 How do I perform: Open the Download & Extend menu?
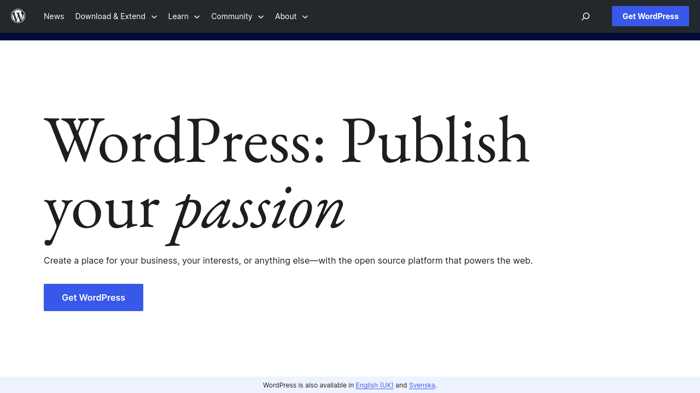click(110, 17)
